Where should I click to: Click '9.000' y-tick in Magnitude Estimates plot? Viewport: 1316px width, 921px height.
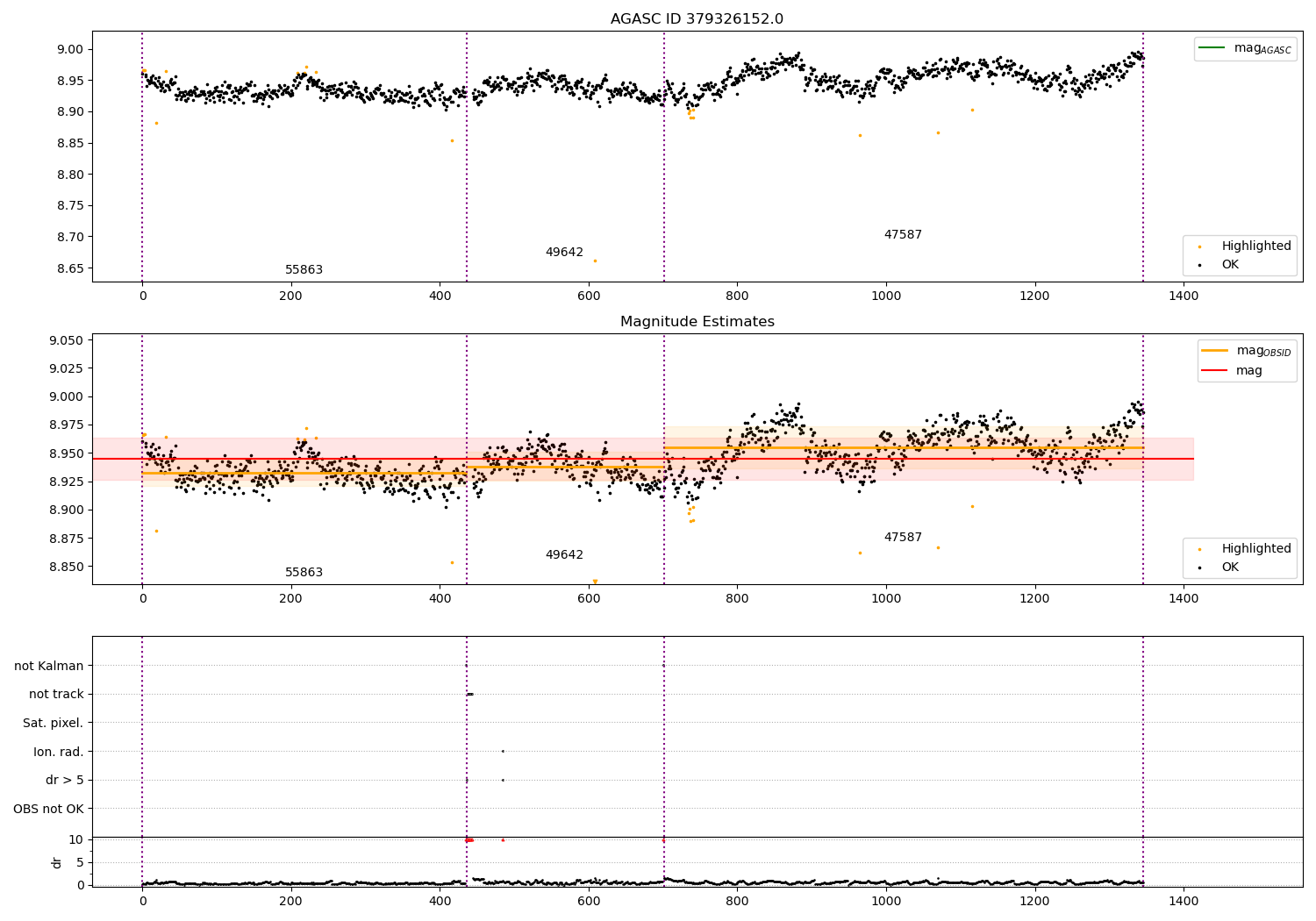pyautogui.click(x=67, y=397)
